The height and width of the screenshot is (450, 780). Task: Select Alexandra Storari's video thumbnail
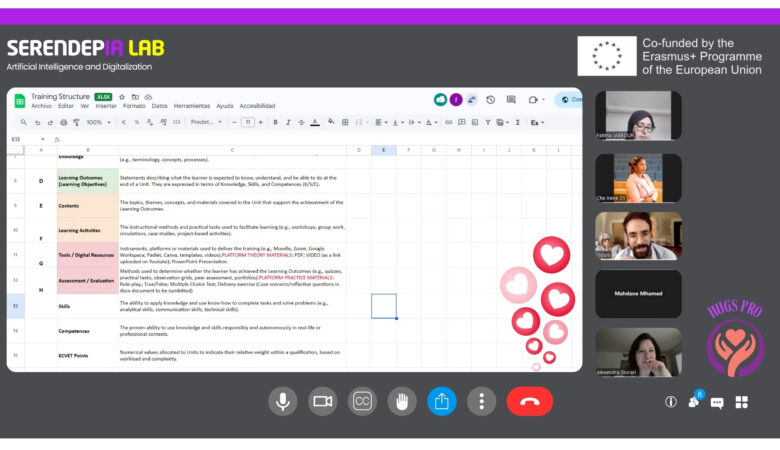638,352
